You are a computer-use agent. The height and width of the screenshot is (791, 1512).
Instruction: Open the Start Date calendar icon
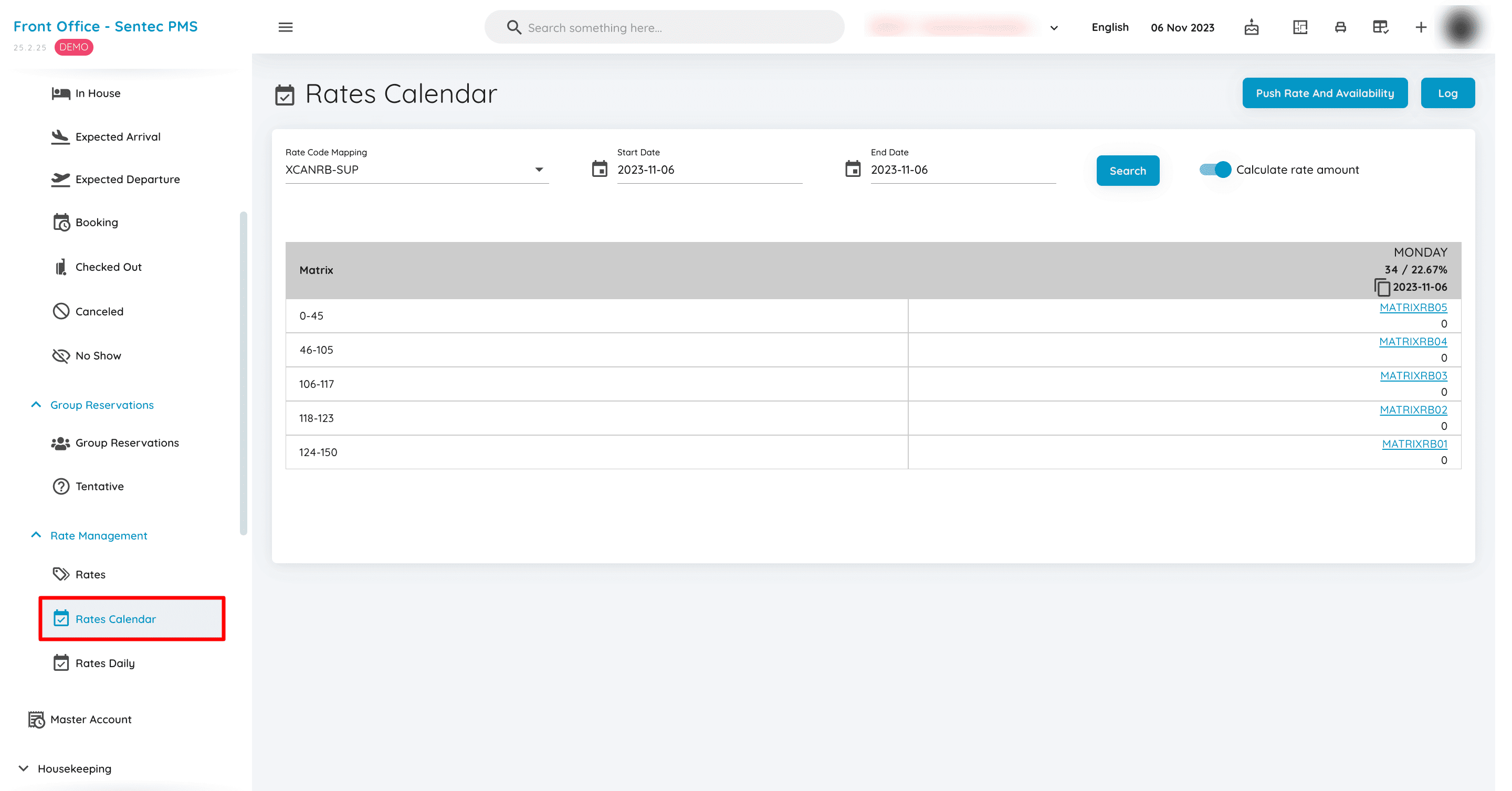(599, 169)
